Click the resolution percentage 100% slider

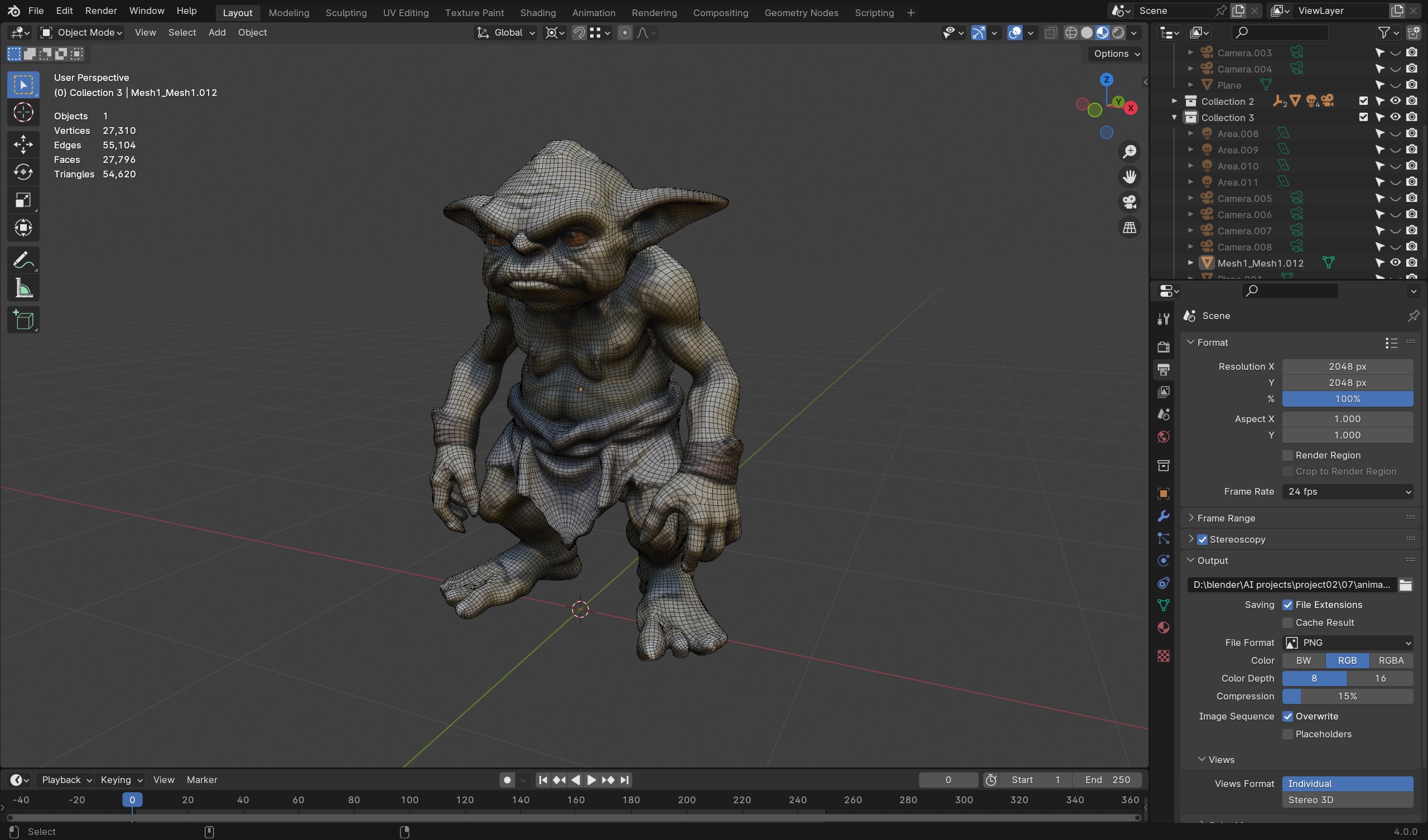pos(1348,399)
